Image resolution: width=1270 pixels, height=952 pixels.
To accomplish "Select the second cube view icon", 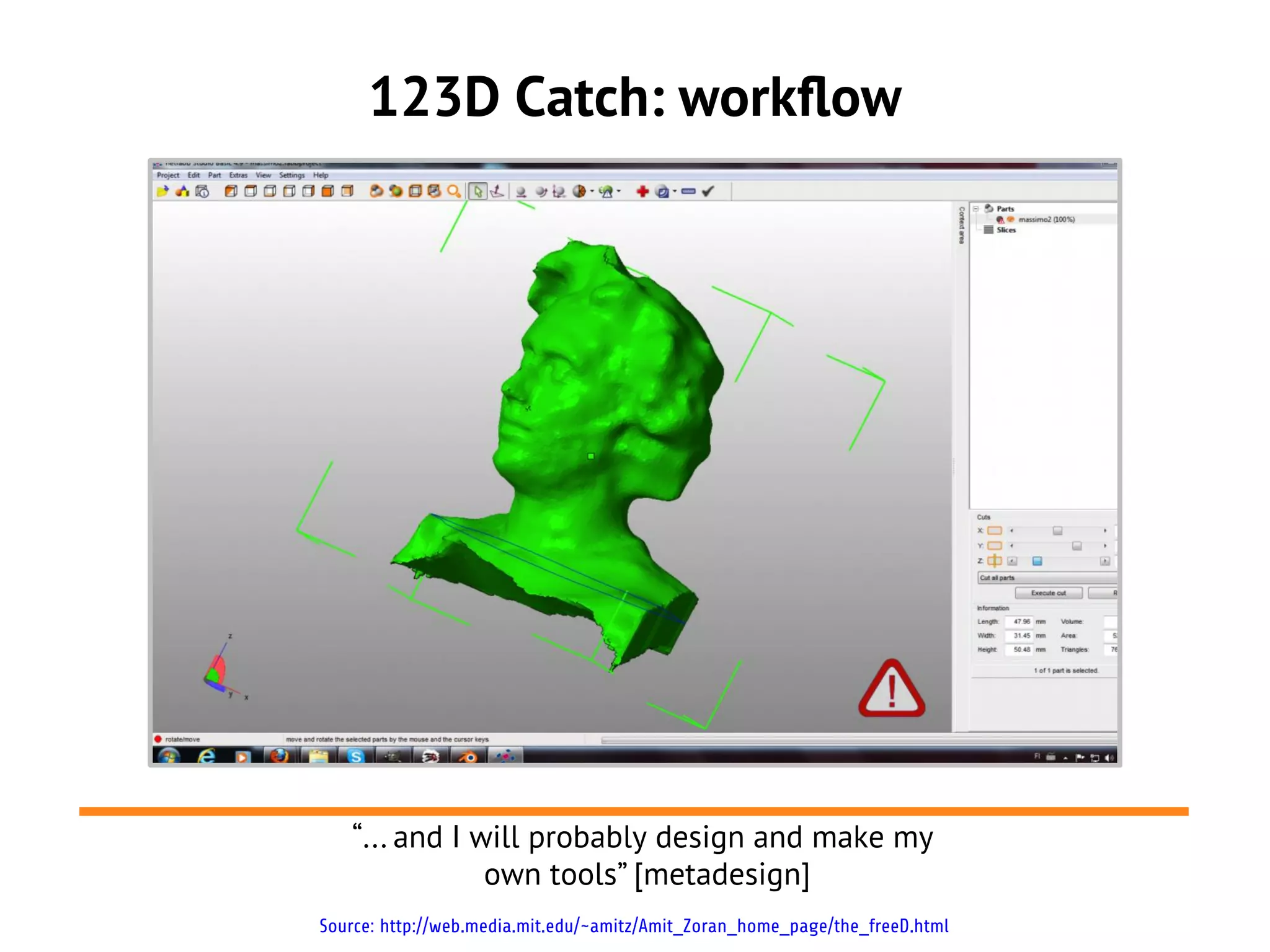I will (x=251, y=192).
